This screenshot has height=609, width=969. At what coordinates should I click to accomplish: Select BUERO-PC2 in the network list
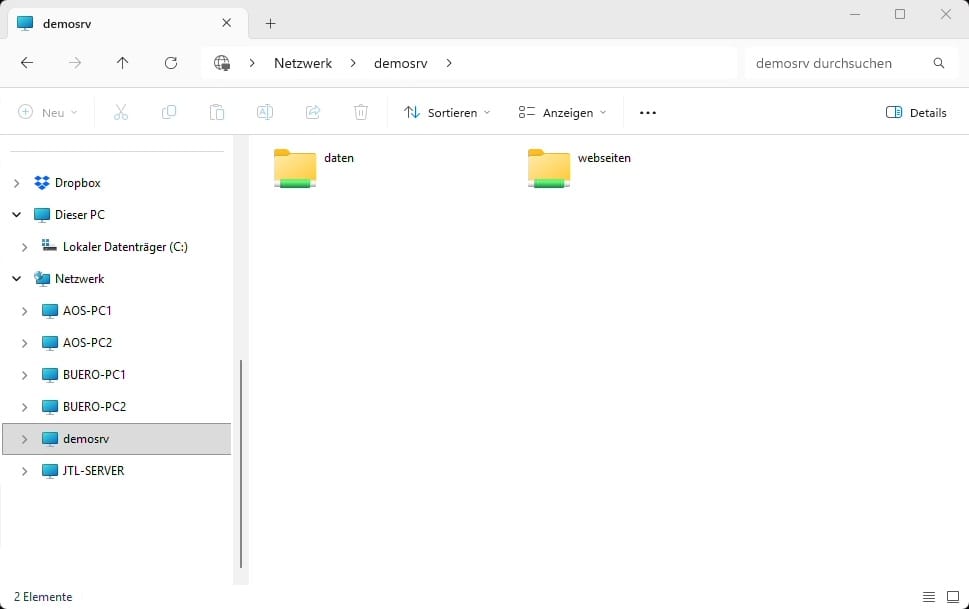[x=94, y=407]
